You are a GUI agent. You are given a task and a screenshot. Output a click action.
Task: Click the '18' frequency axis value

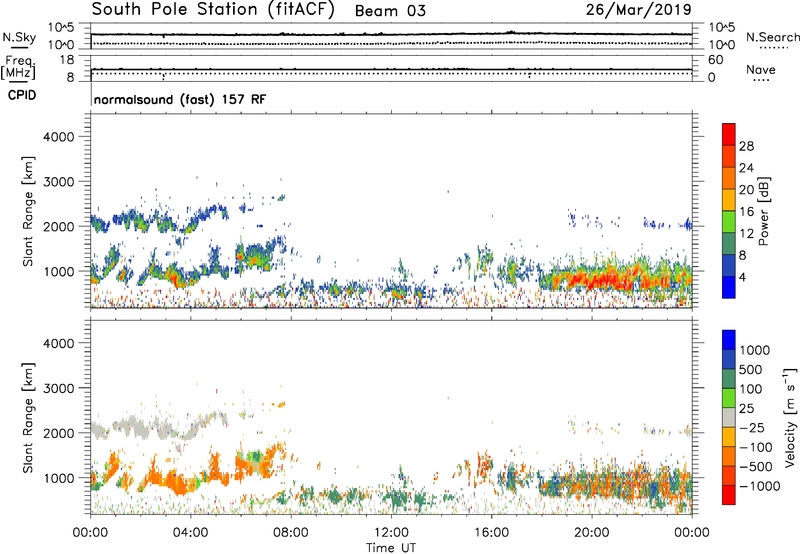(67, 60)
